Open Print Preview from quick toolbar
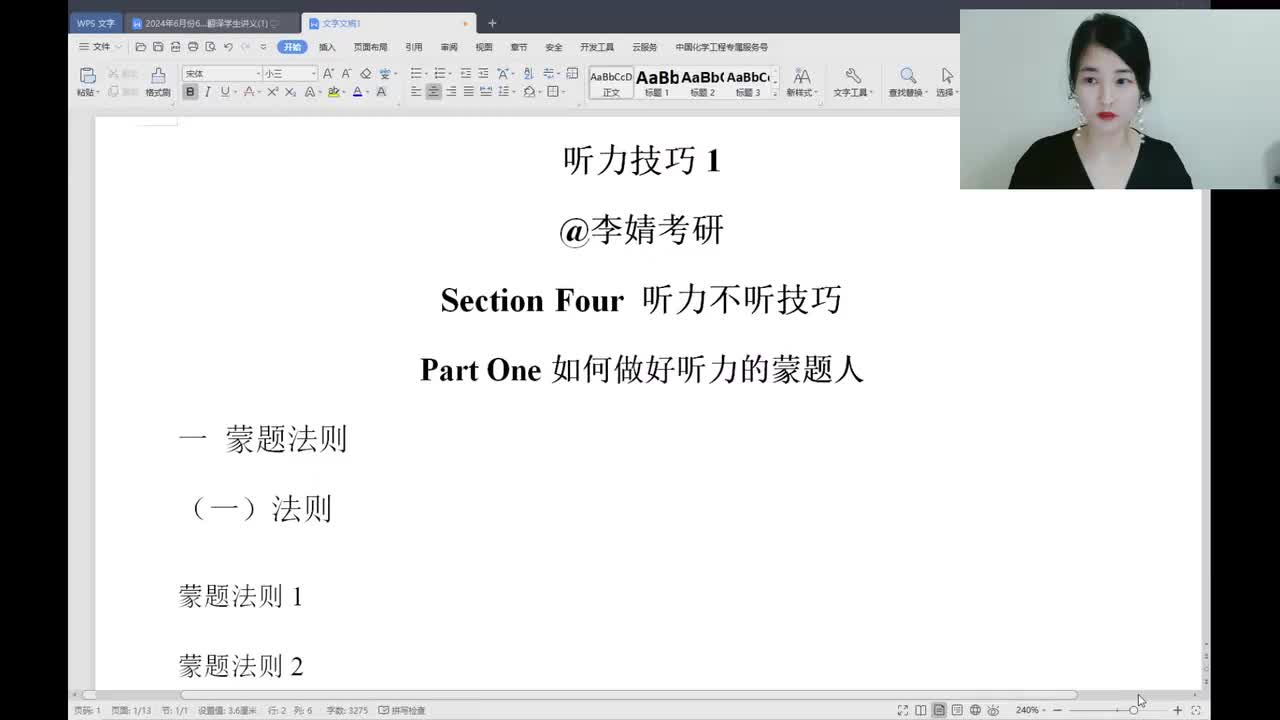Viewport: 1280px width, 720px height. pos(210,47)
